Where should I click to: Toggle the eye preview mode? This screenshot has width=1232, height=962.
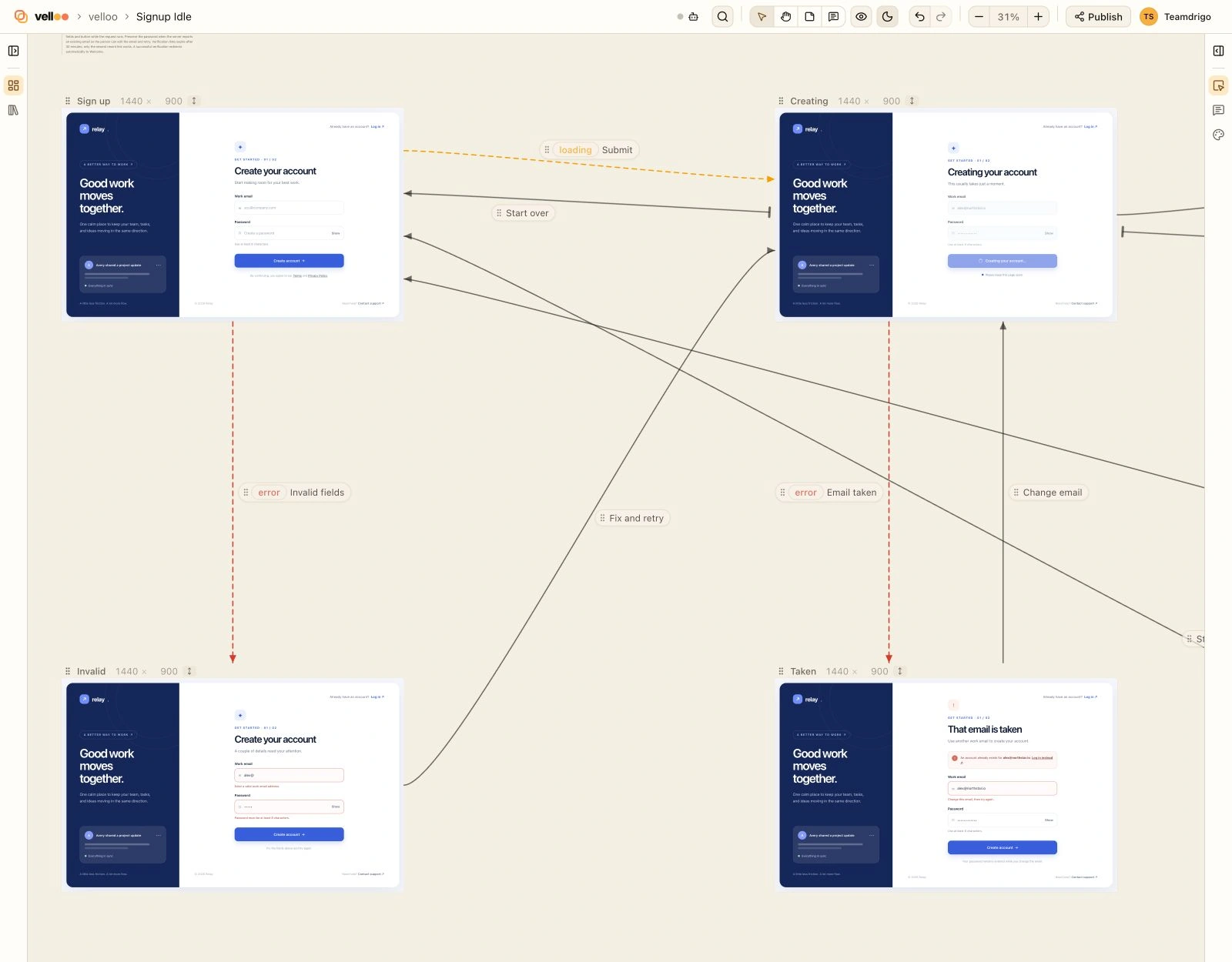click(x=861, y=17)
